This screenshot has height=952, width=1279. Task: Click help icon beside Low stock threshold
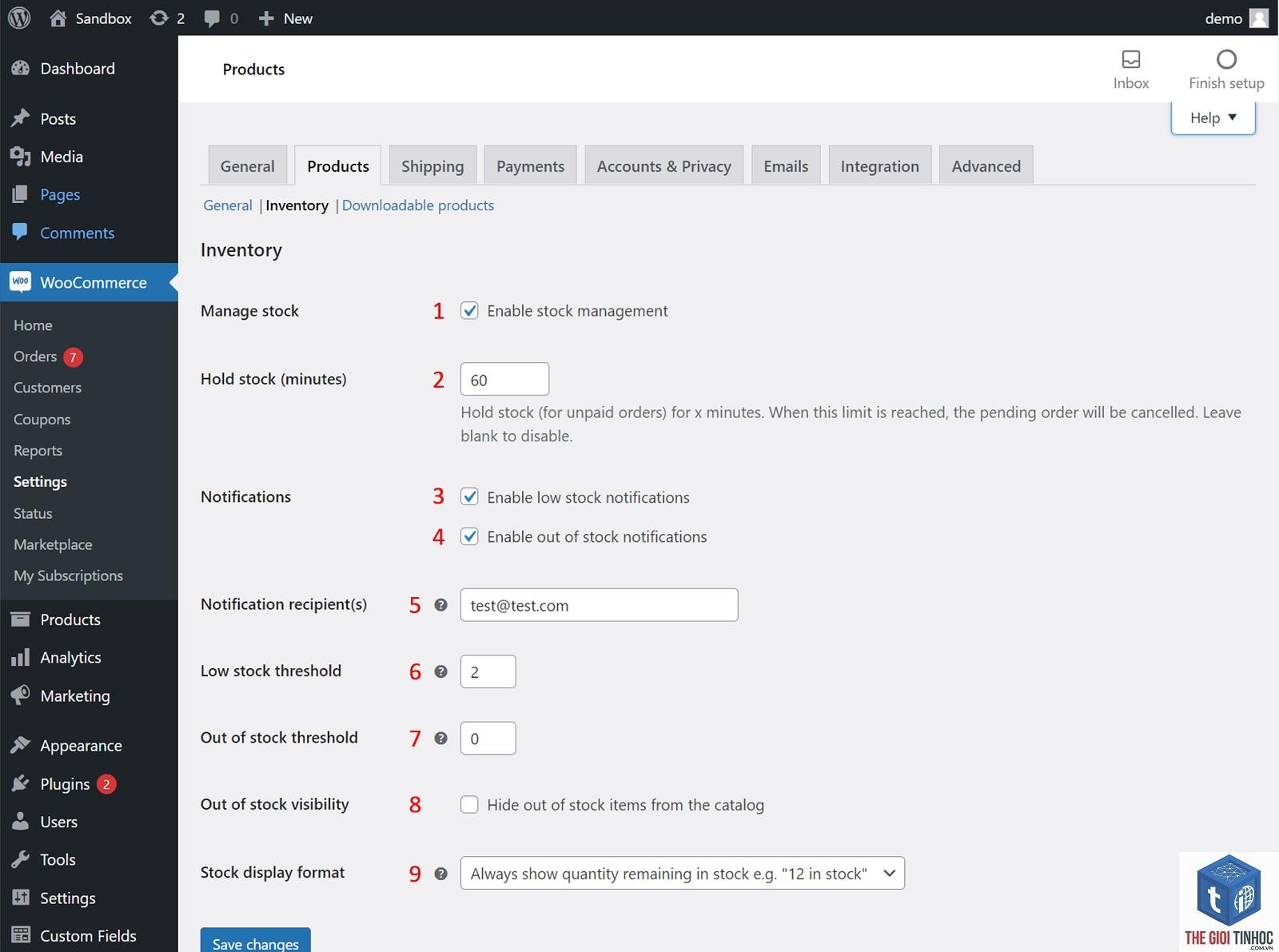tap(440, 671)
